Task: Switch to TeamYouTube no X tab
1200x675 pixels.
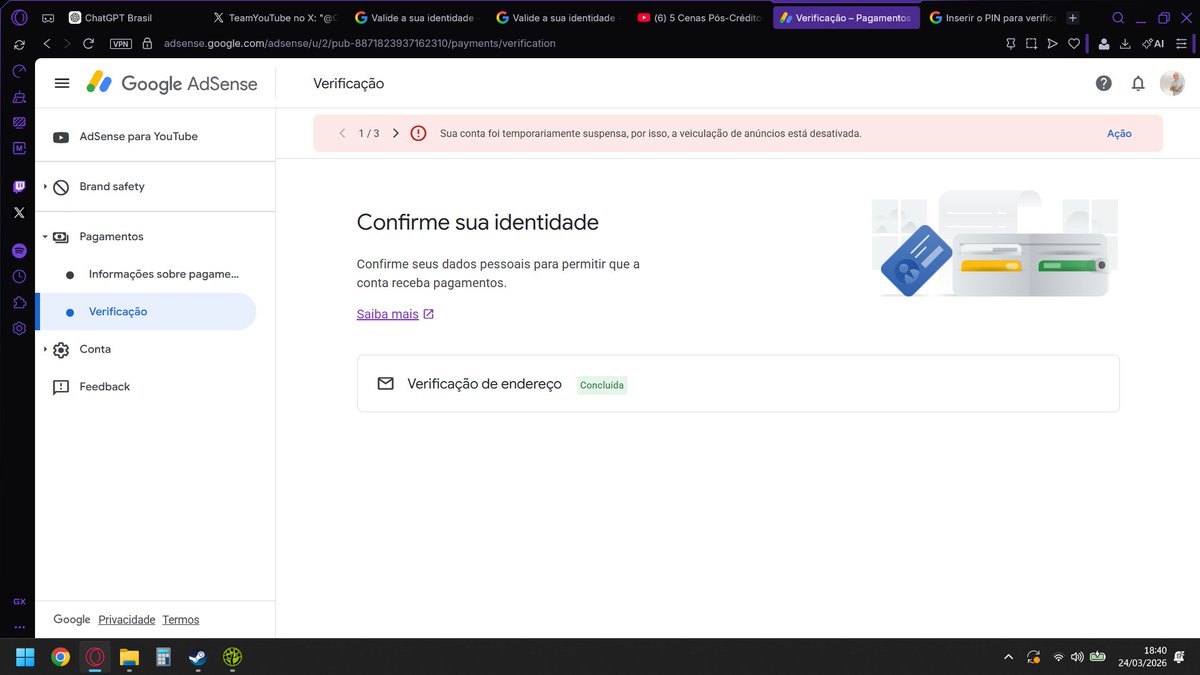Action: 276,18
